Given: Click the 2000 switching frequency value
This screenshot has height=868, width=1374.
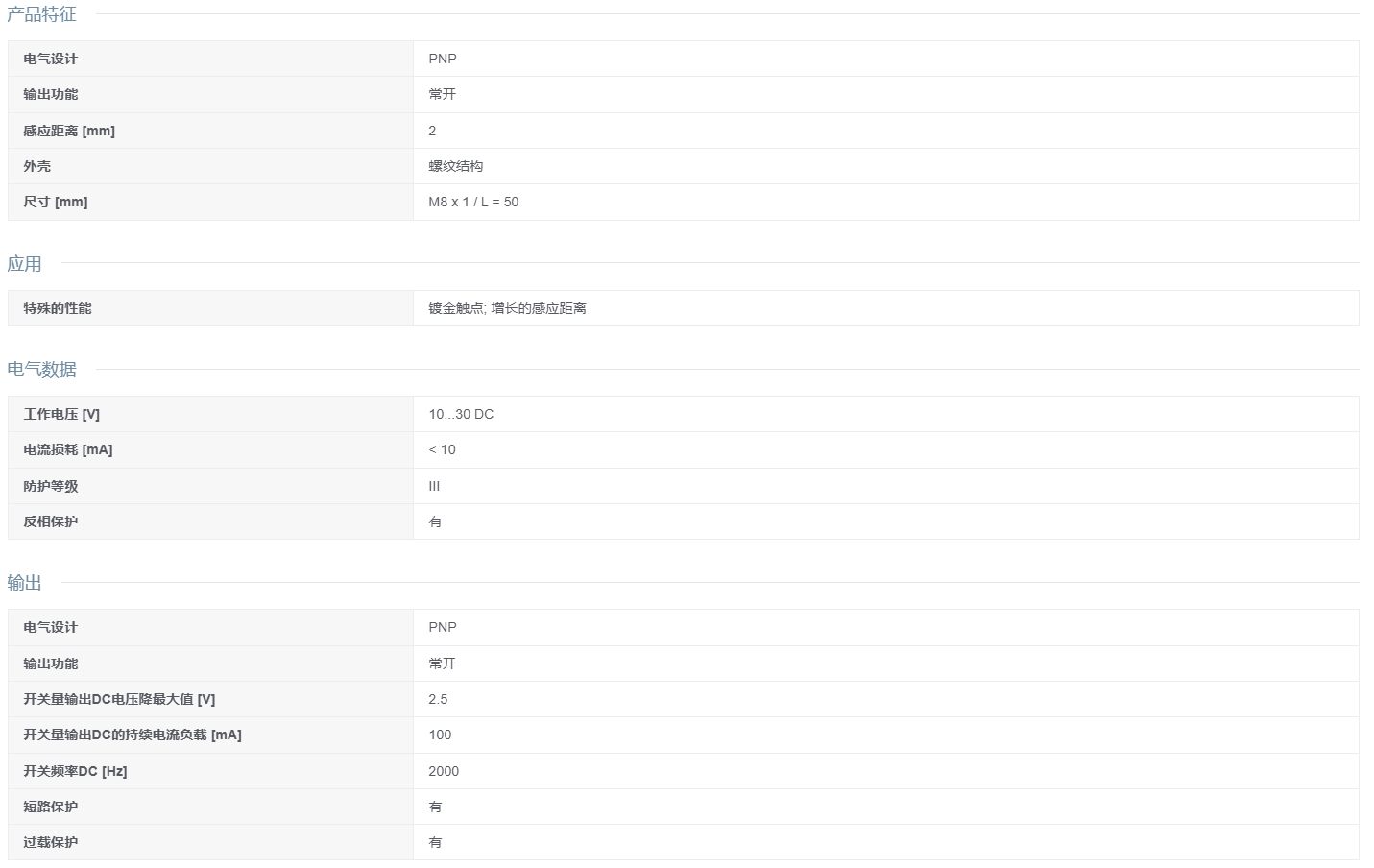Looking at the screenshot, I should point(444,771).
